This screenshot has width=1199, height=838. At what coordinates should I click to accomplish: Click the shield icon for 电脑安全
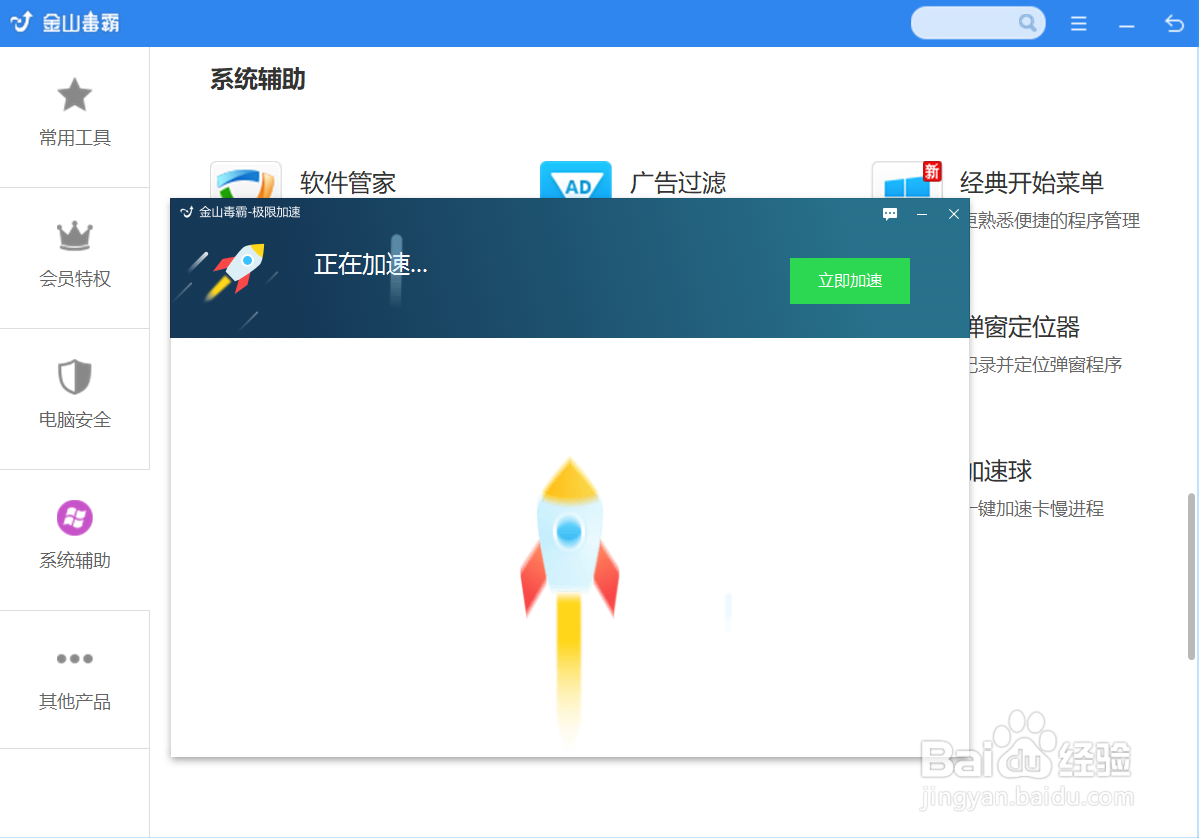click(74, 376)
